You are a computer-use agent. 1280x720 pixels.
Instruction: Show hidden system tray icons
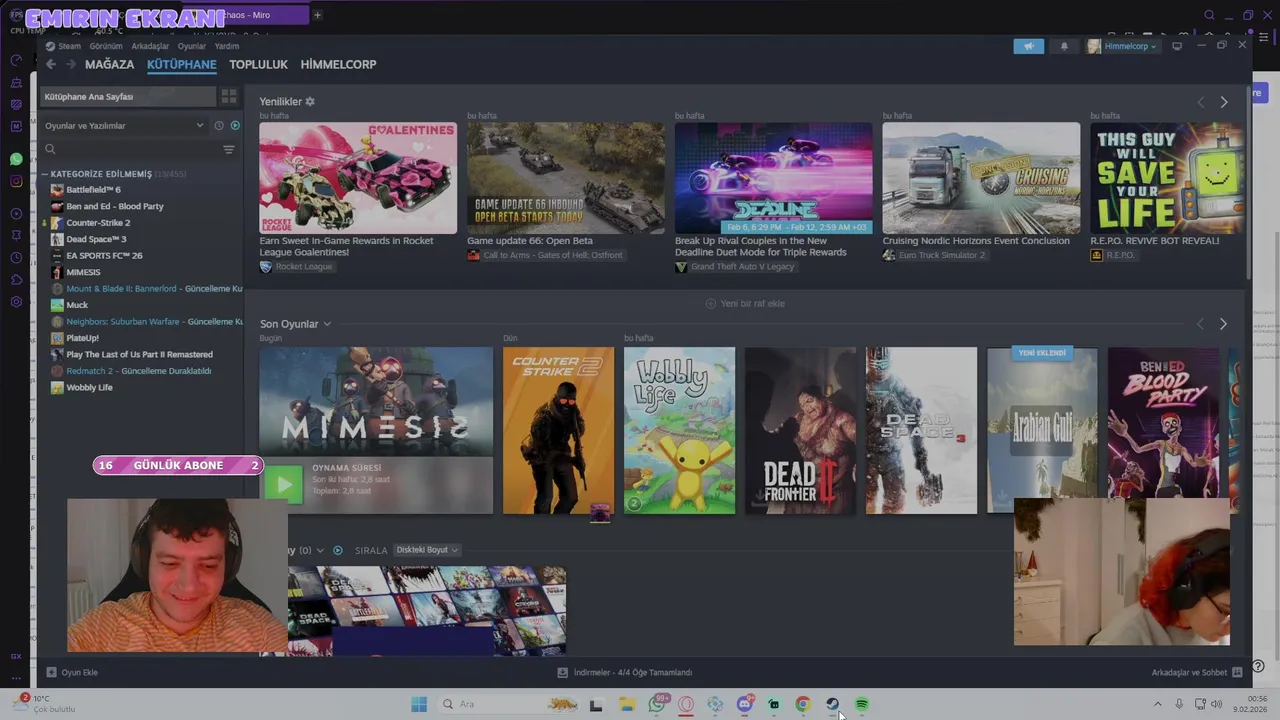(1158, 704)
